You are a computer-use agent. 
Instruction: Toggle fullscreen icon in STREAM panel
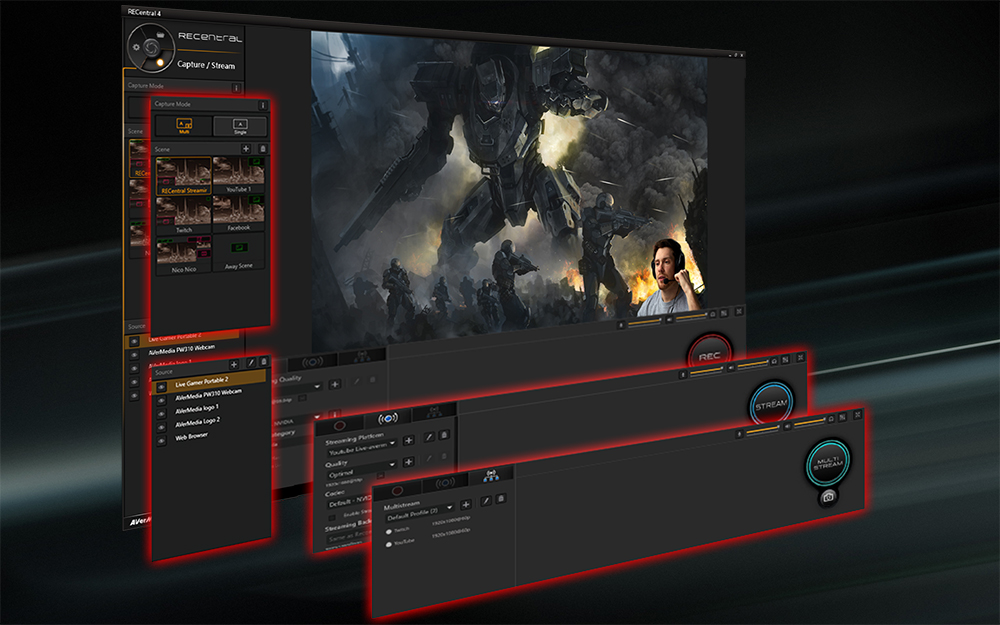[x=800, y=357]
